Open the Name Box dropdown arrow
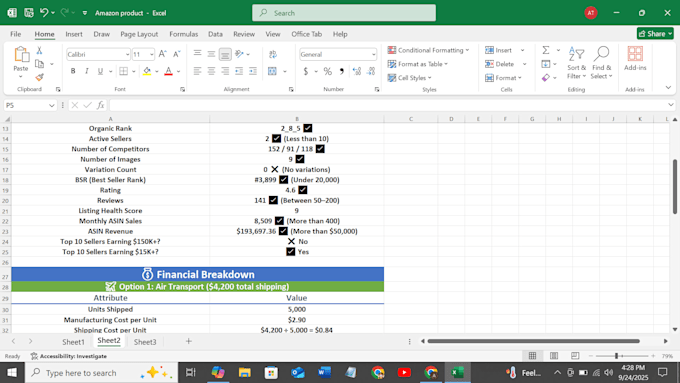680x383 pixels. pyautogui.click(x=52, y=105)
